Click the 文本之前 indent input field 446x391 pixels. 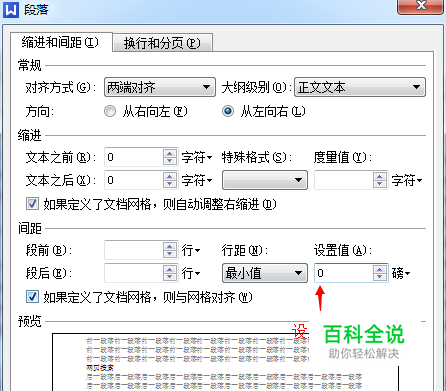pos(134,157)
